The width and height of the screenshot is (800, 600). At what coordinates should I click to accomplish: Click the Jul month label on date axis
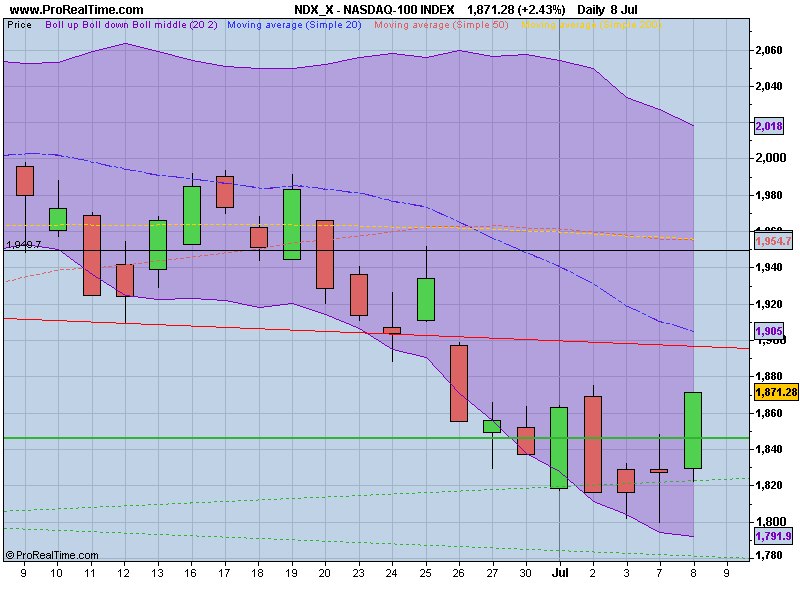pos(560,573)
